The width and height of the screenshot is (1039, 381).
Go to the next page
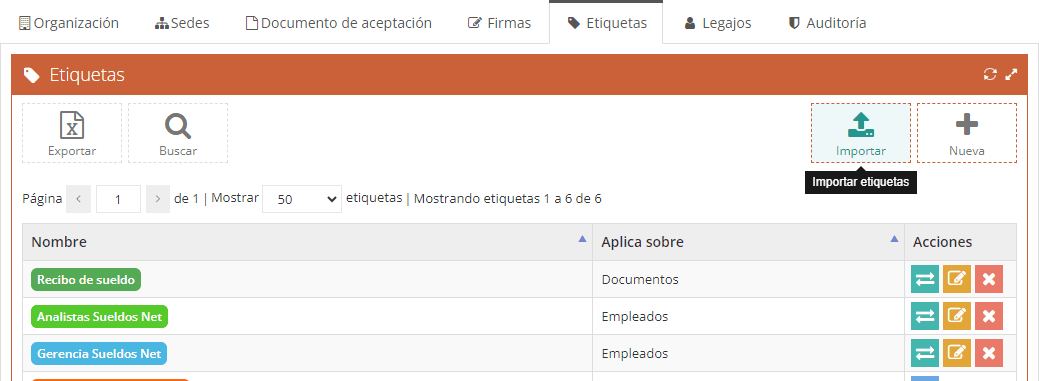tap(158, 199)
